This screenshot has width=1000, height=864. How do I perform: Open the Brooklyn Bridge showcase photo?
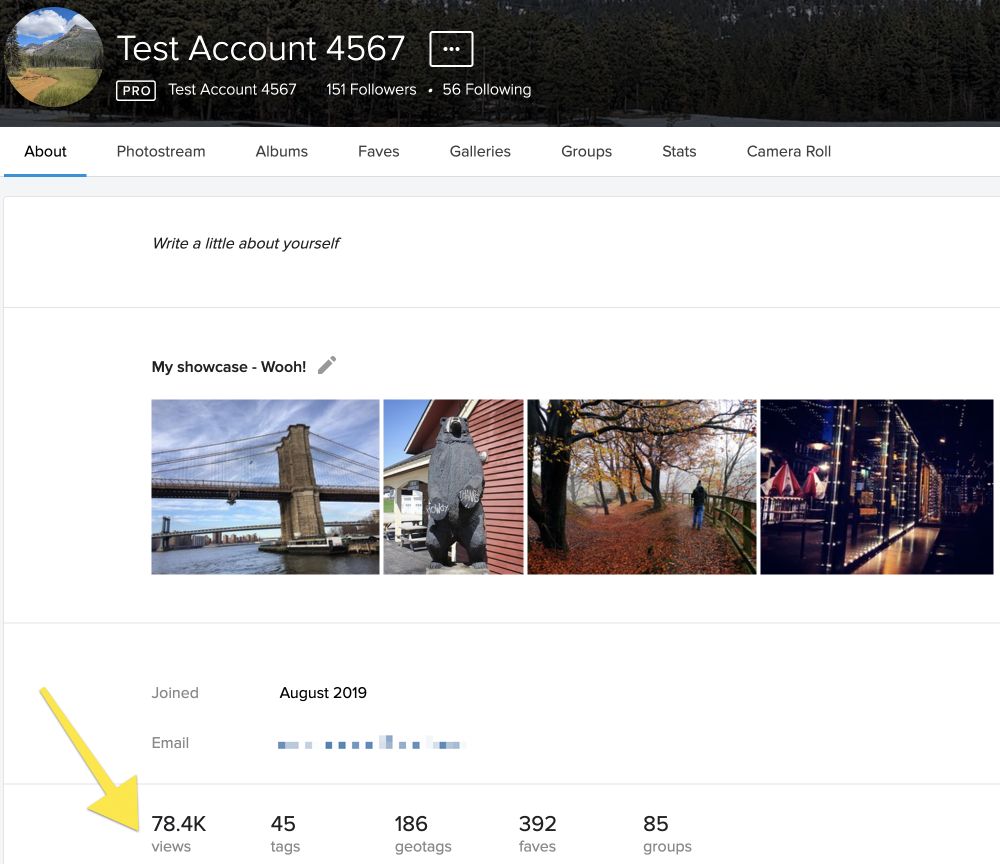point(265,487)
